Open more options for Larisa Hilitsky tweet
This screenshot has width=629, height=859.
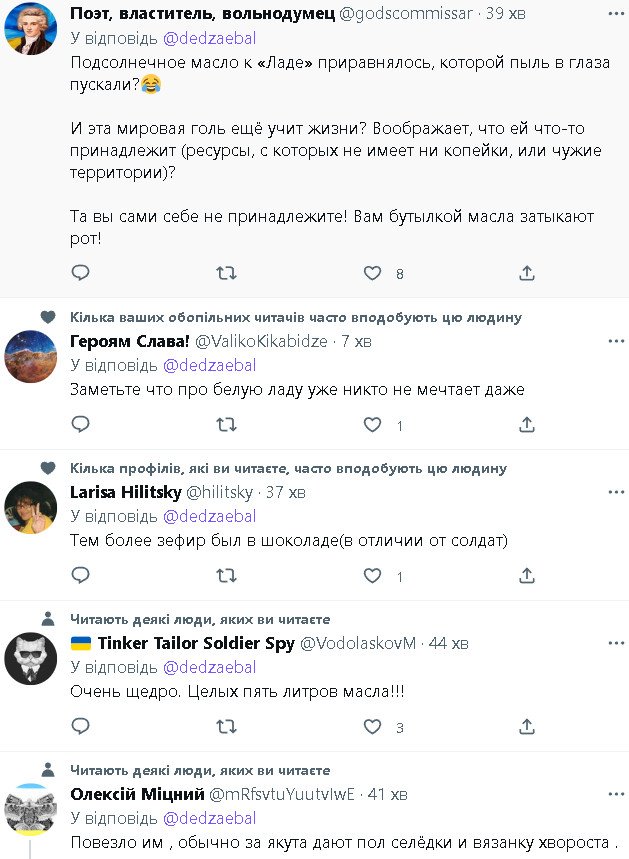(x=615, y=491)
